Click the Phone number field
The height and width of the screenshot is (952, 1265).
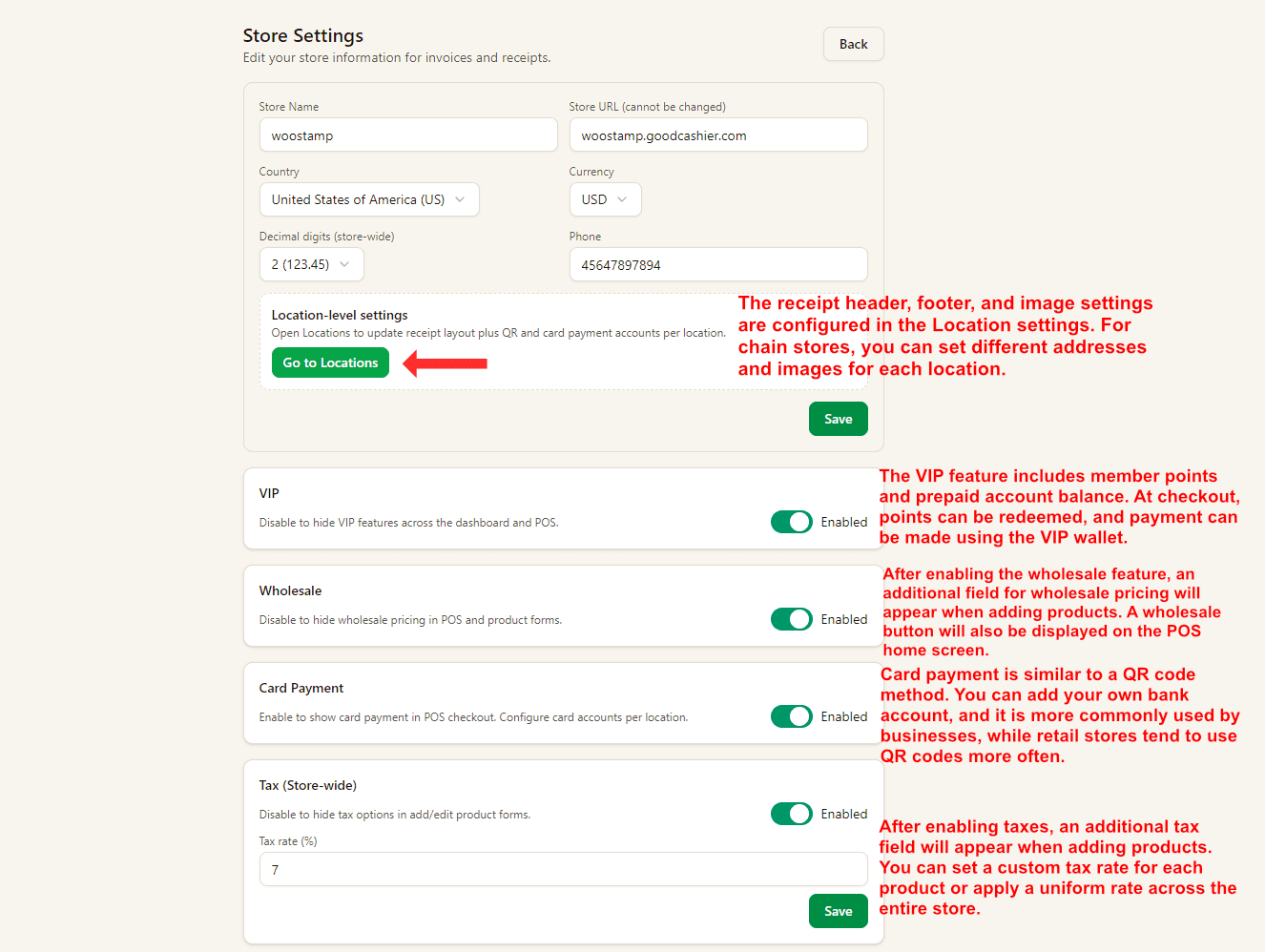718,264
